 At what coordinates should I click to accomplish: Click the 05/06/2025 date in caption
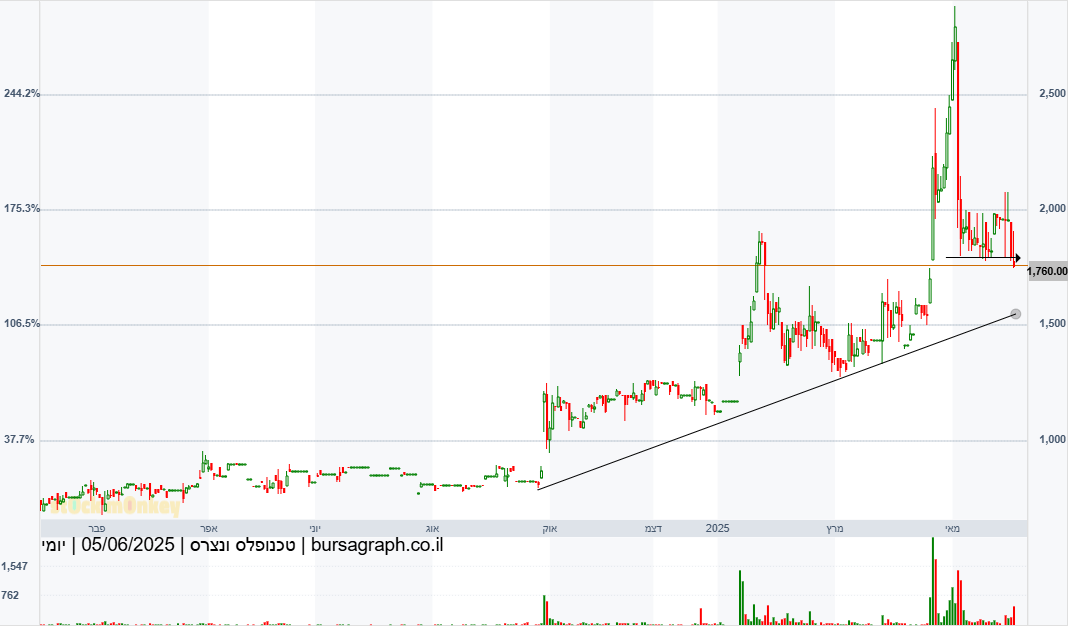[128, 545]
